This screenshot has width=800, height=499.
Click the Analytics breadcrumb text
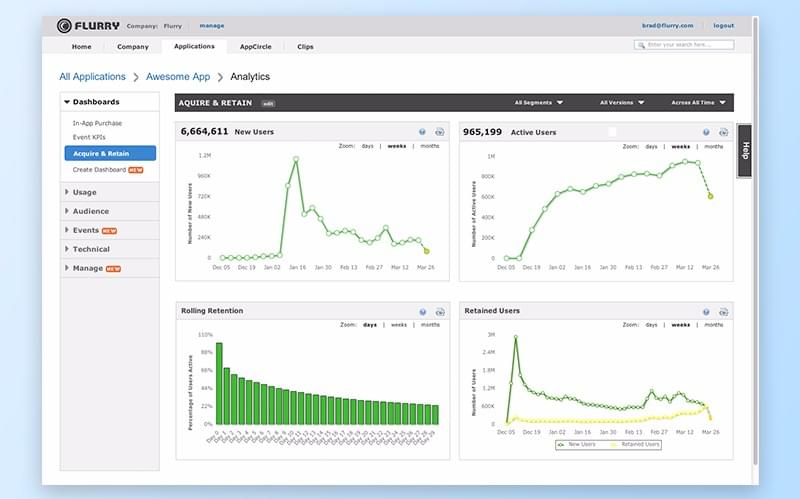[250, 77]
